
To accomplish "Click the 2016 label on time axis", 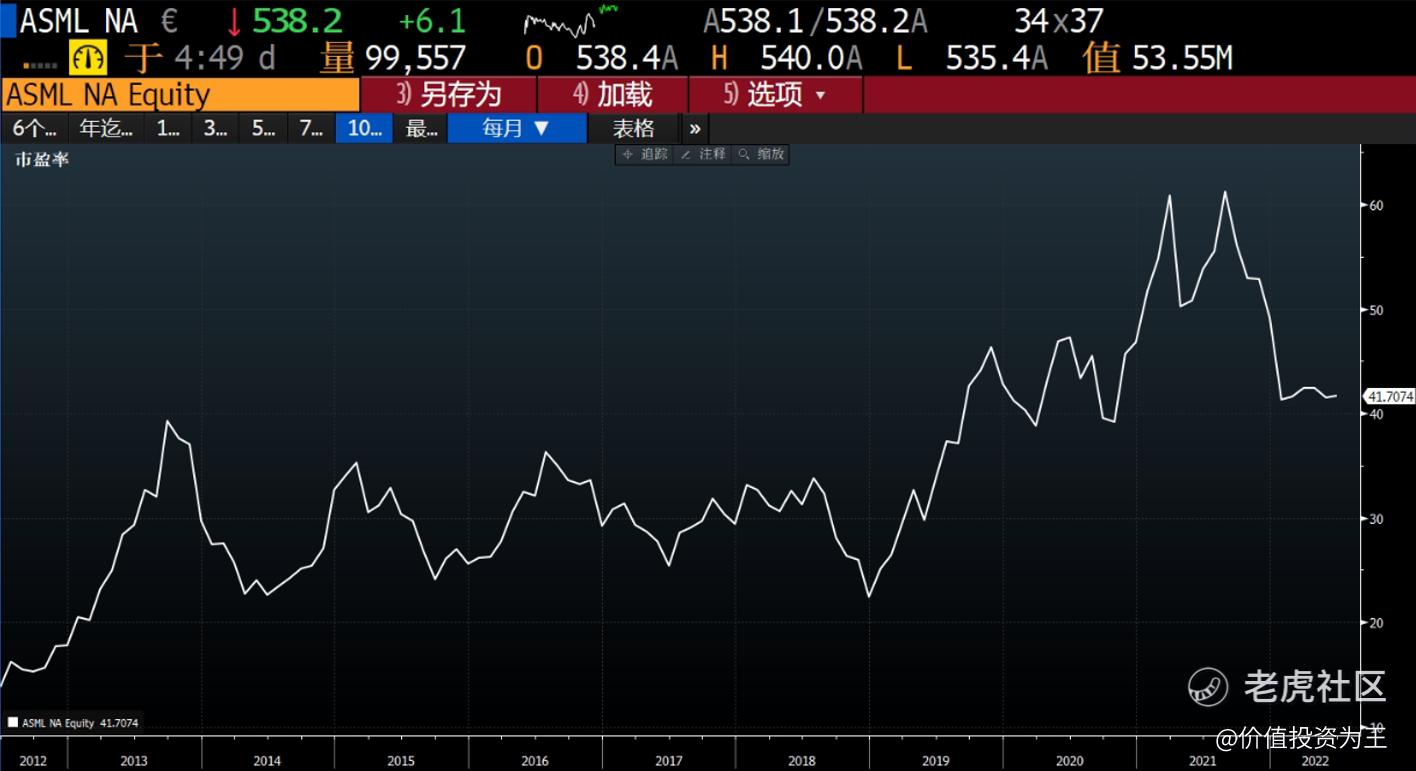I will [x=535, y=761].
